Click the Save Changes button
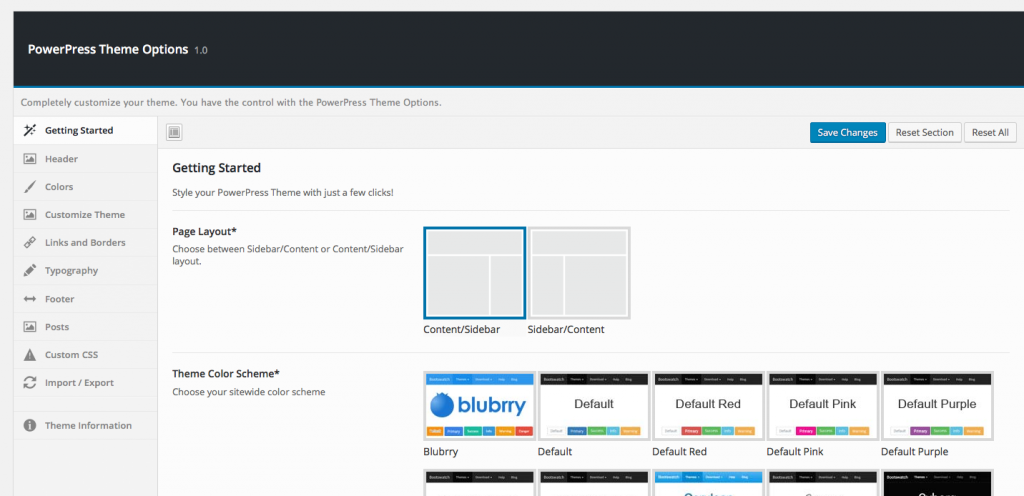The image size is (1024, 496). [848, 132]
